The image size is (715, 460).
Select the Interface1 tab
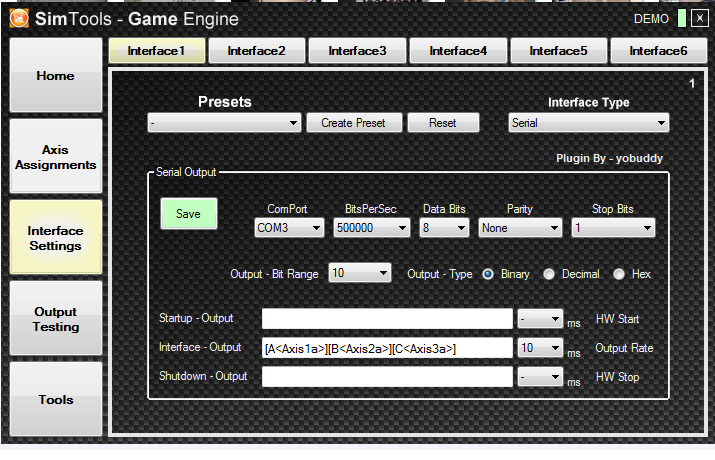(157, 51)
